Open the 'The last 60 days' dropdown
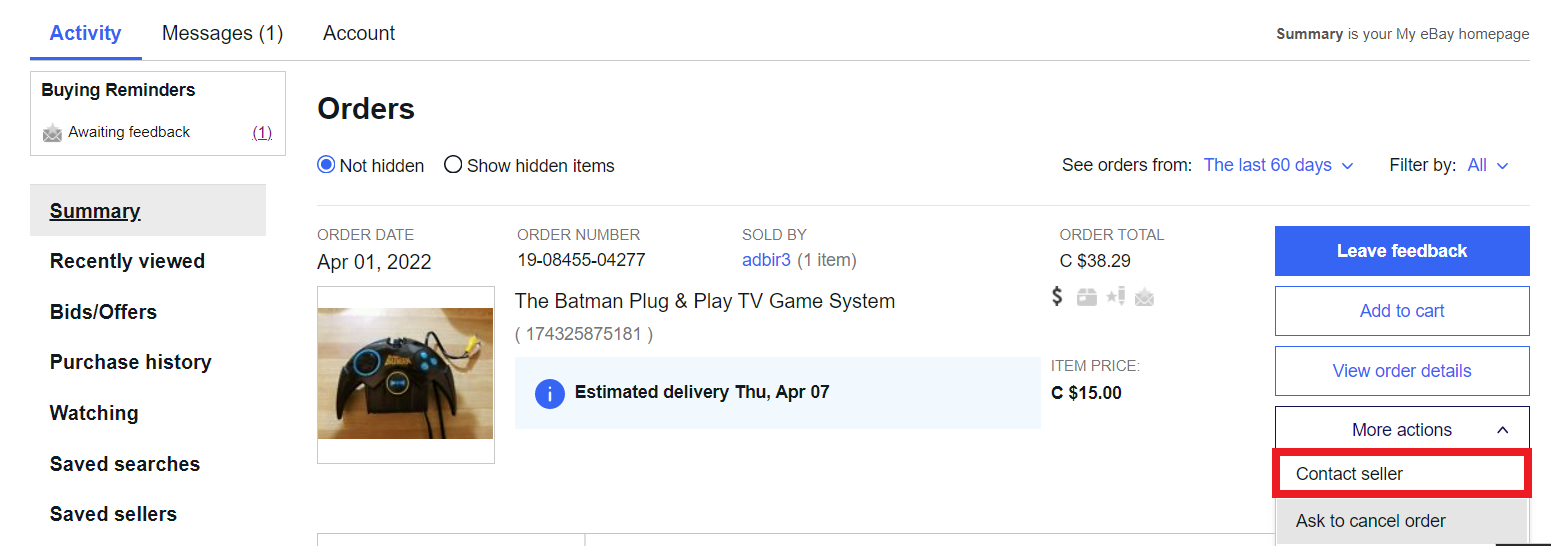The width and height of the screenshot is (1551, 546). pos(1278,165)
